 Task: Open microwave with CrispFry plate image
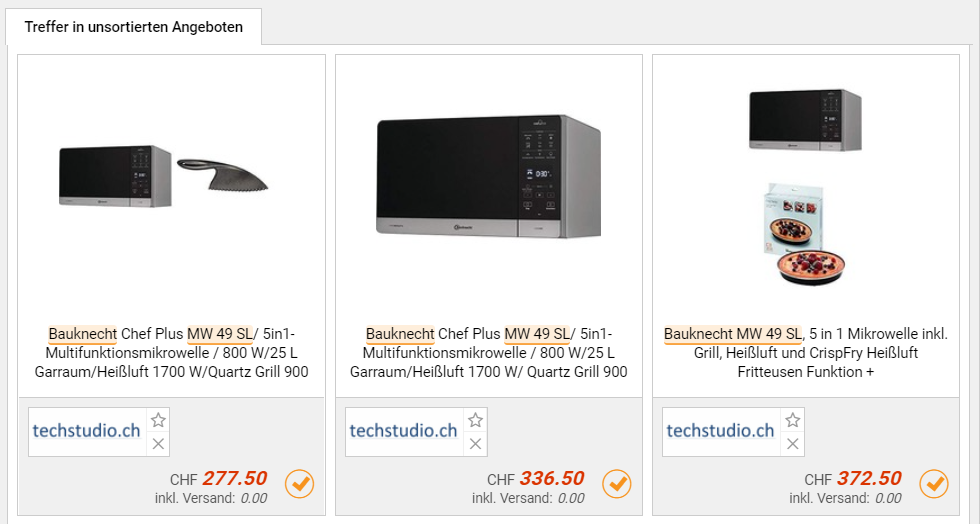tap(805, 185)
